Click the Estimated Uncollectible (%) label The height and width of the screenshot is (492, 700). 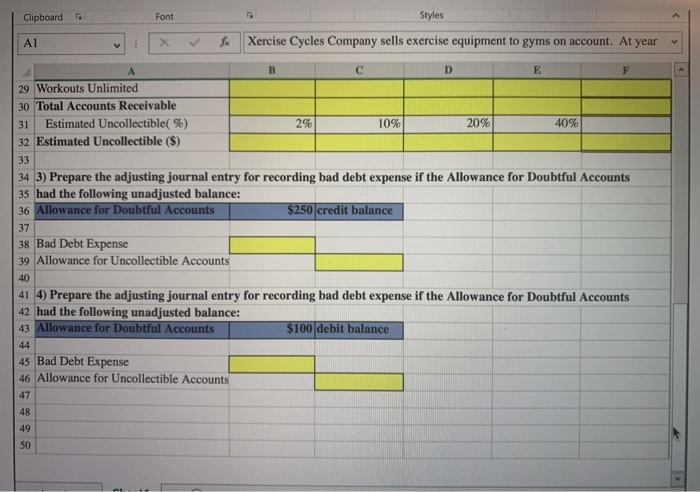coord(117,124)
